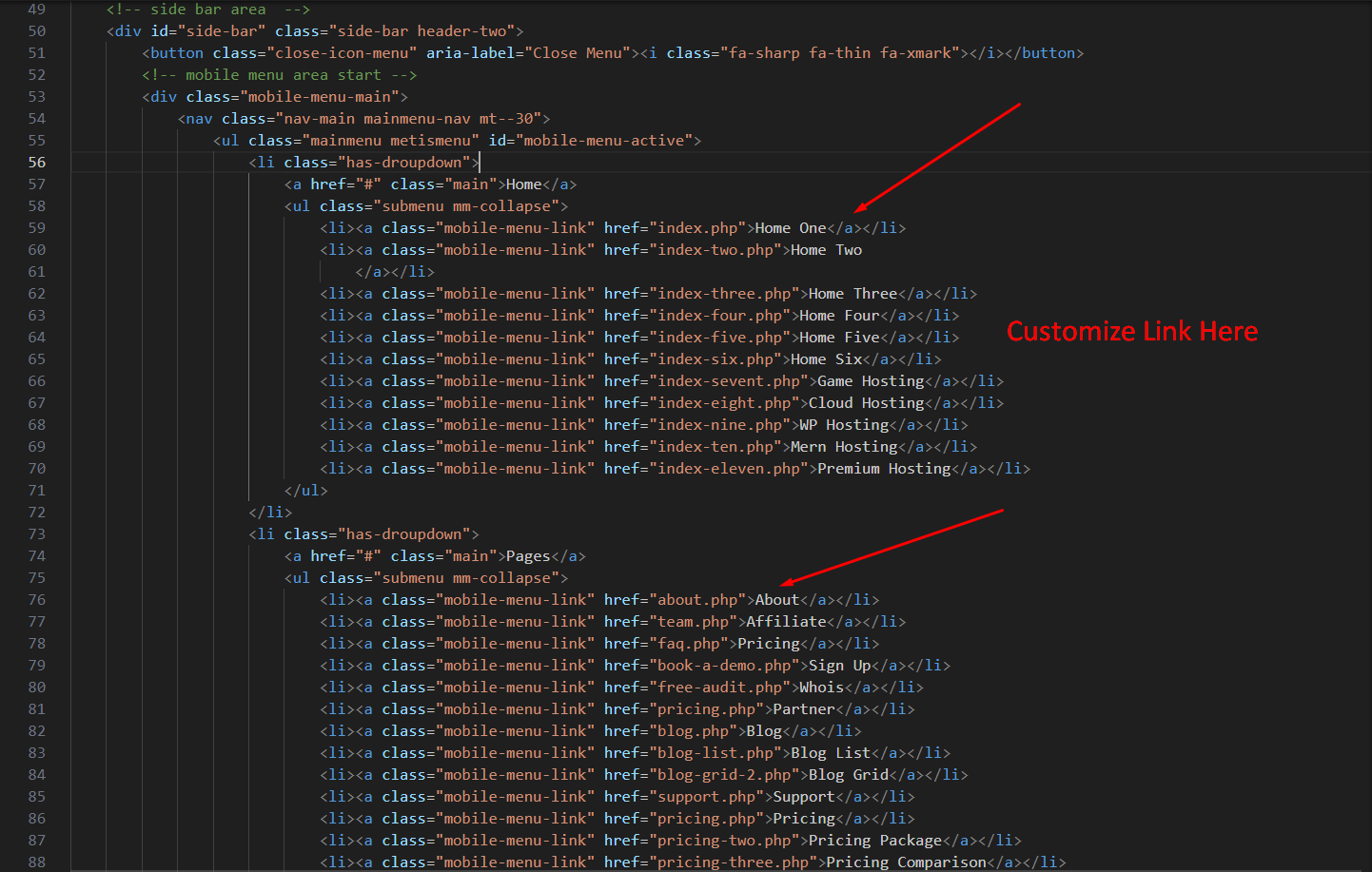Click the closing </ul> on line 71
This screenshot has width=1372, height=872.
[x=305, y=491]
